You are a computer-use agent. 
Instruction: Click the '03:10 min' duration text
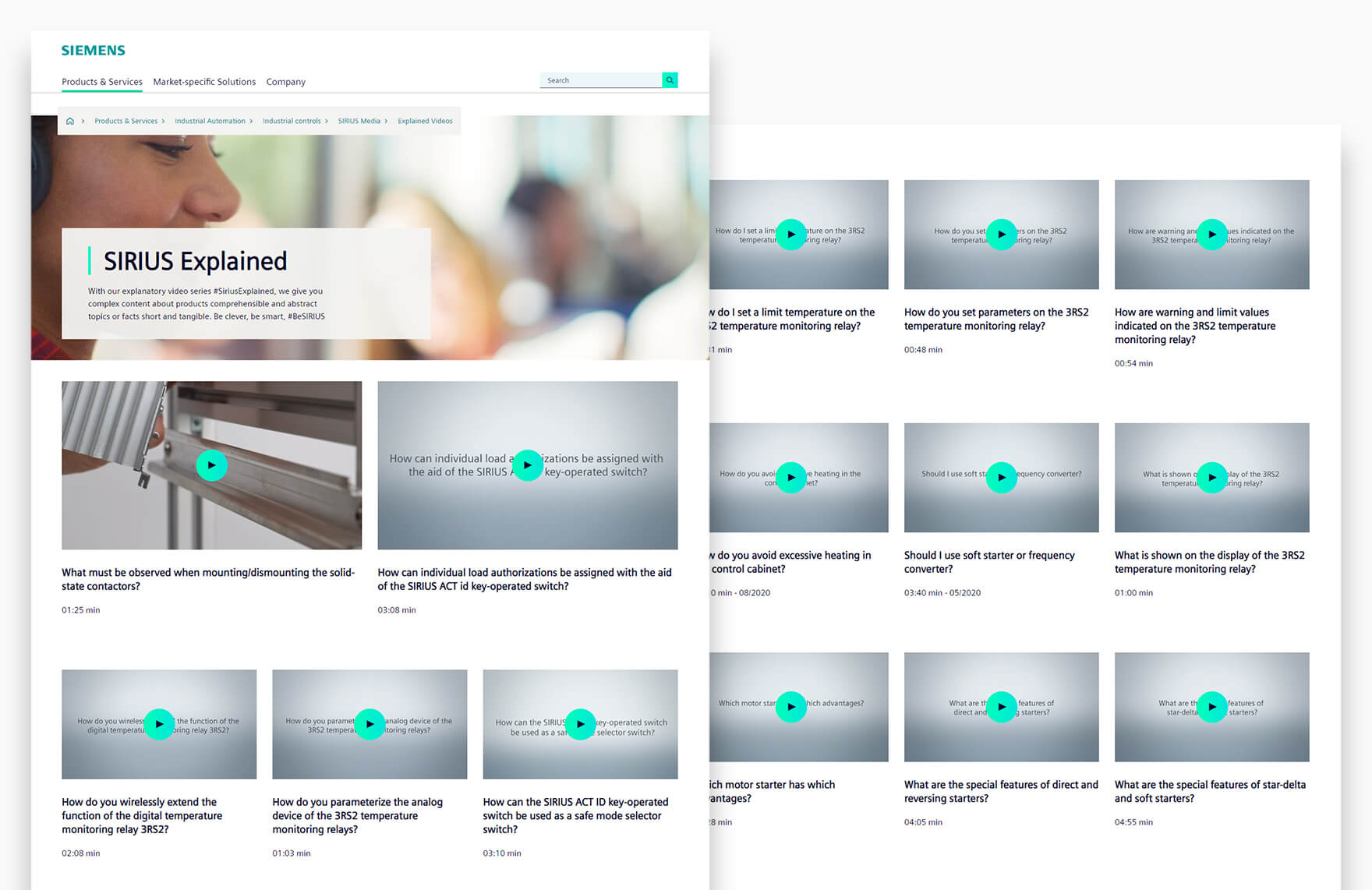(x=502, y=853)
